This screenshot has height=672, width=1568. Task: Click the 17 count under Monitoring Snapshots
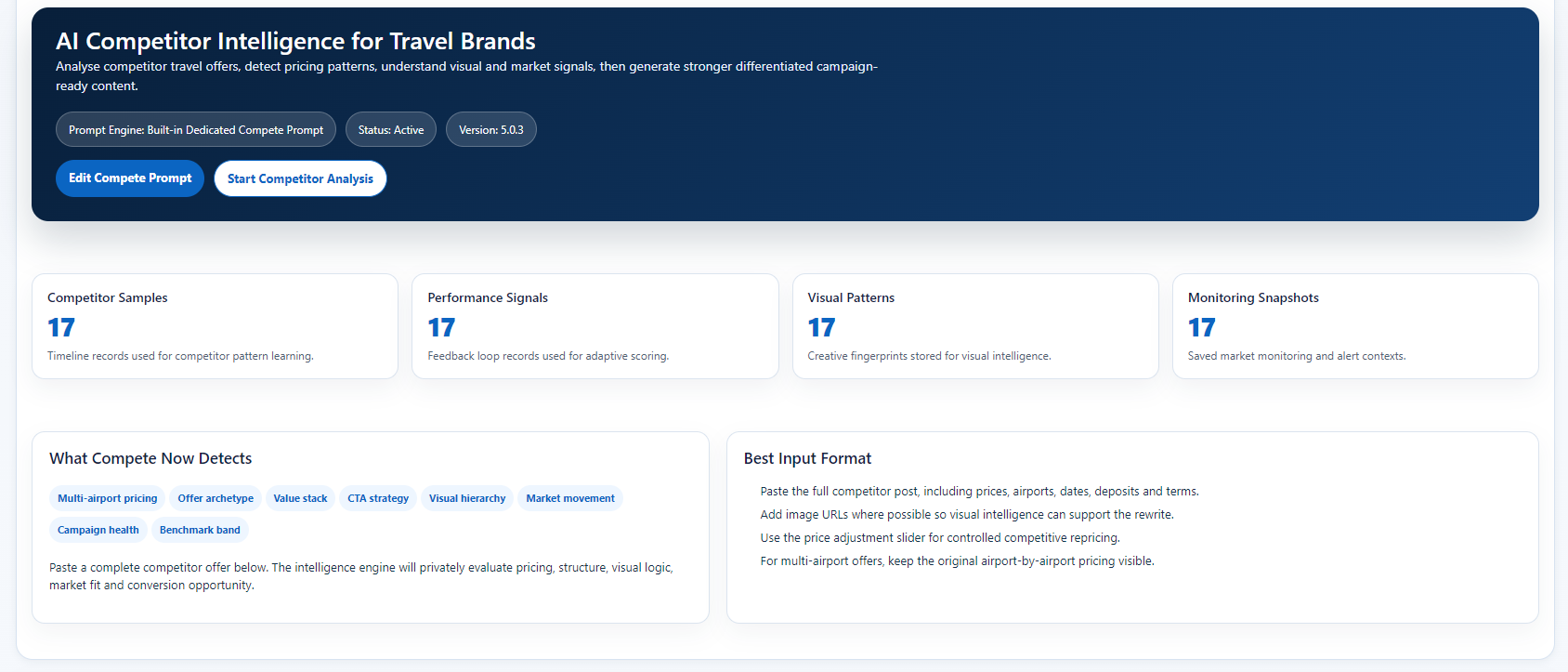(x=1201, y=327)
